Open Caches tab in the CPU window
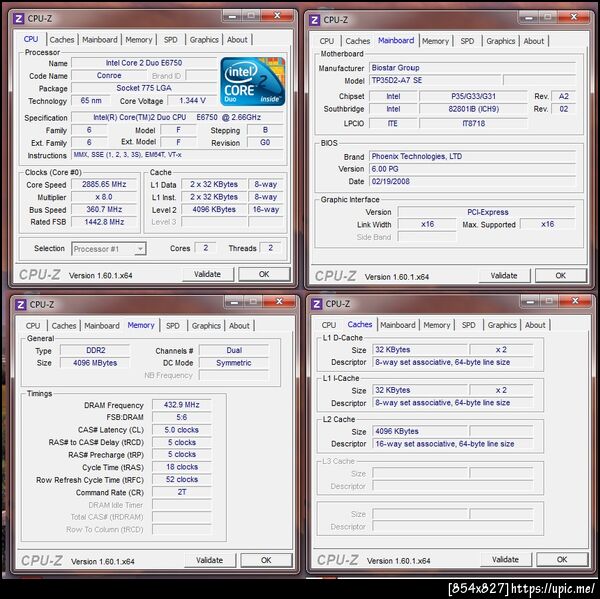 (x=62, y=40)
